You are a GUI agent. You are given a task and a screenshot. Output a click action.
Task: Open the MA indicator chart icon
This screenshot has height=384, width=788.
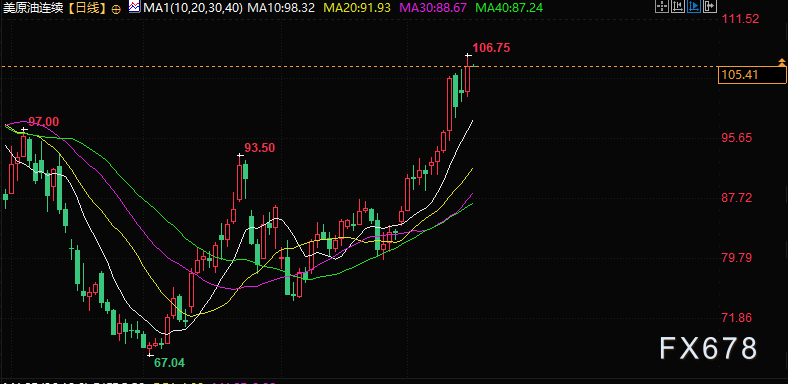pyautogui.click(x=134, y=7)
